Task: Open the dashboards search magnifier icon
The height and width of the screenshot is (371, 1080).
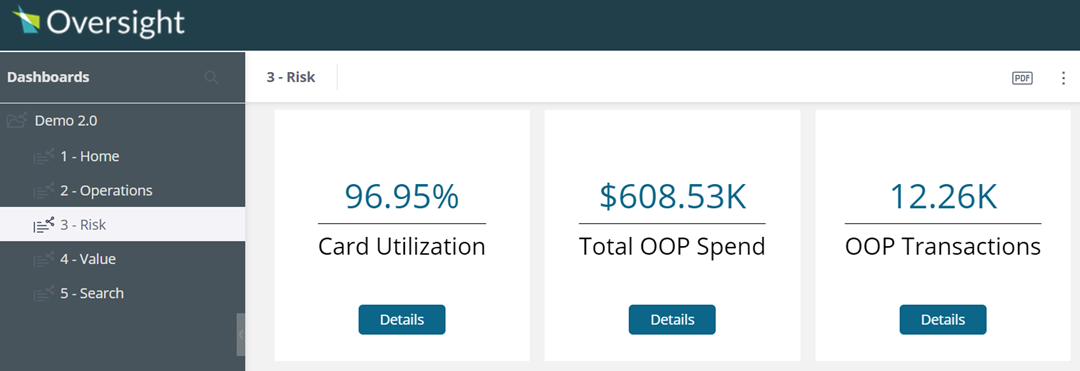Action: (211, 78)
